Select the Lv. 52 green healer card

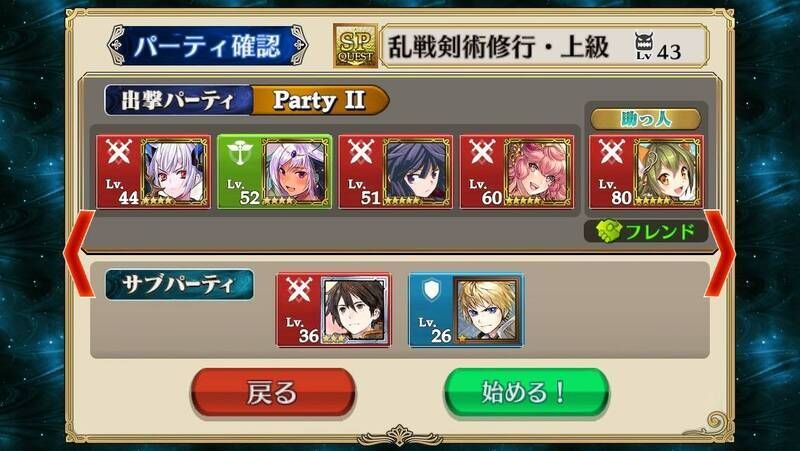[x=274, y=171]
